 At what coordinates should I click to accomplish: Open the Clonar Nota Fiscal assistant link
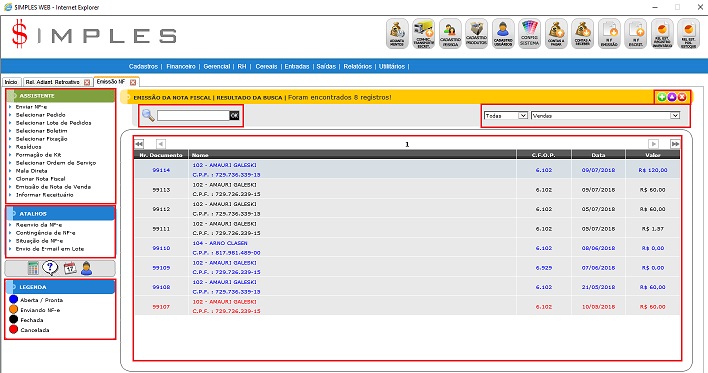pos(40,179)
